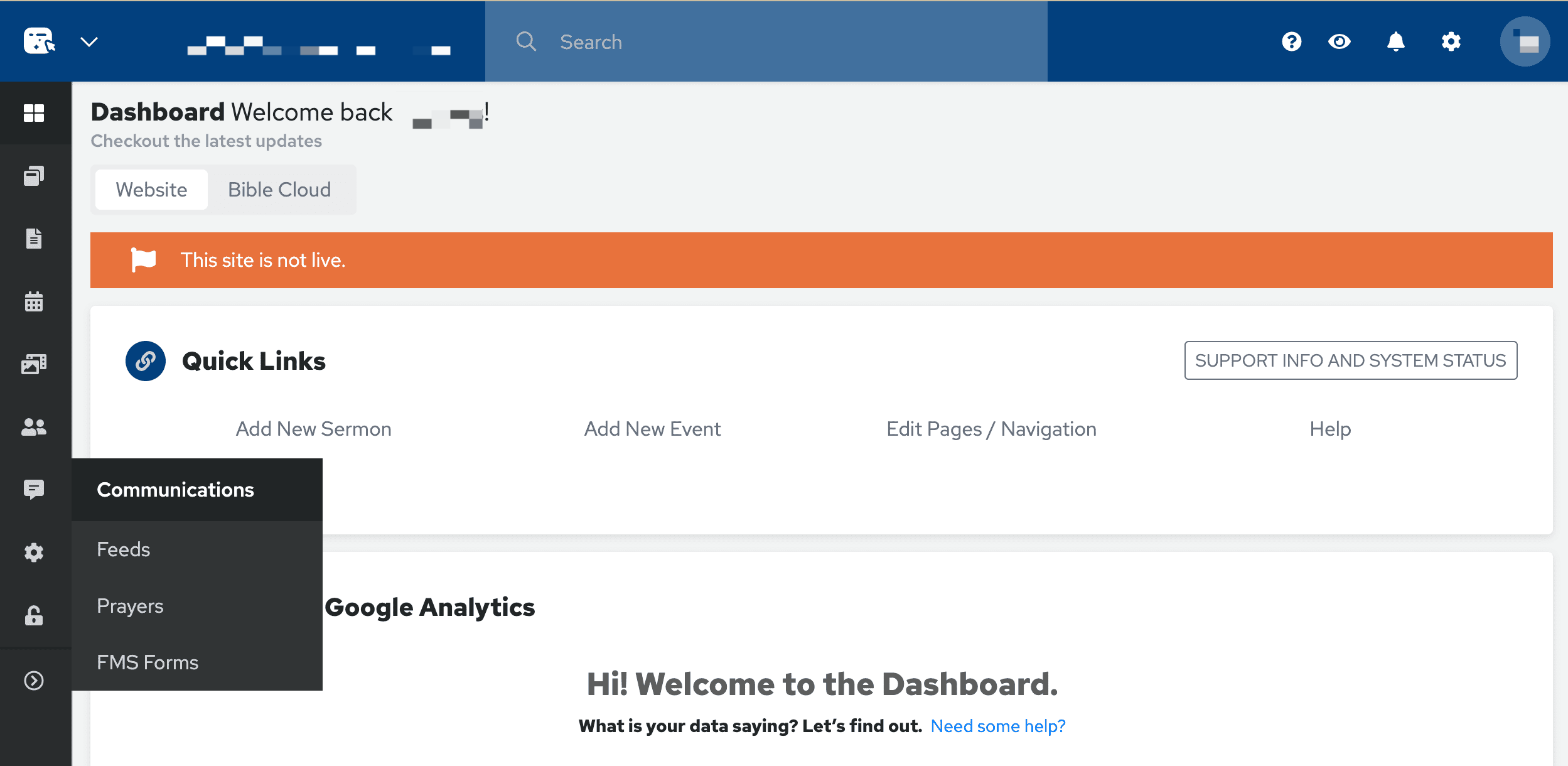
Task: Click the help question mark icon
Action: pyautogui.click(x=1291, y=41)
